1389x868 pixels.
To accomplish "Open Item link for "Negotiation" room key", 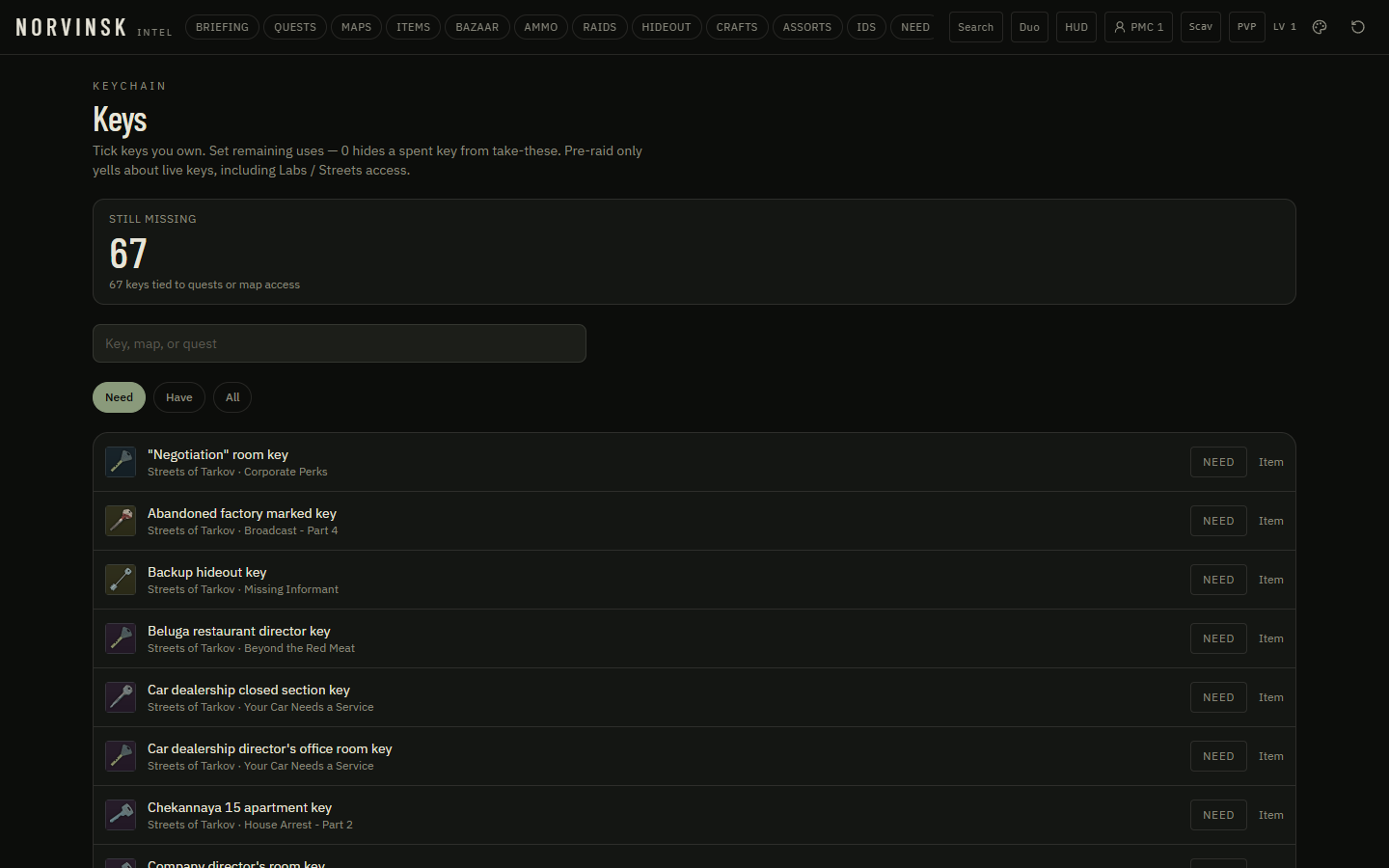I will point(1271,462).
